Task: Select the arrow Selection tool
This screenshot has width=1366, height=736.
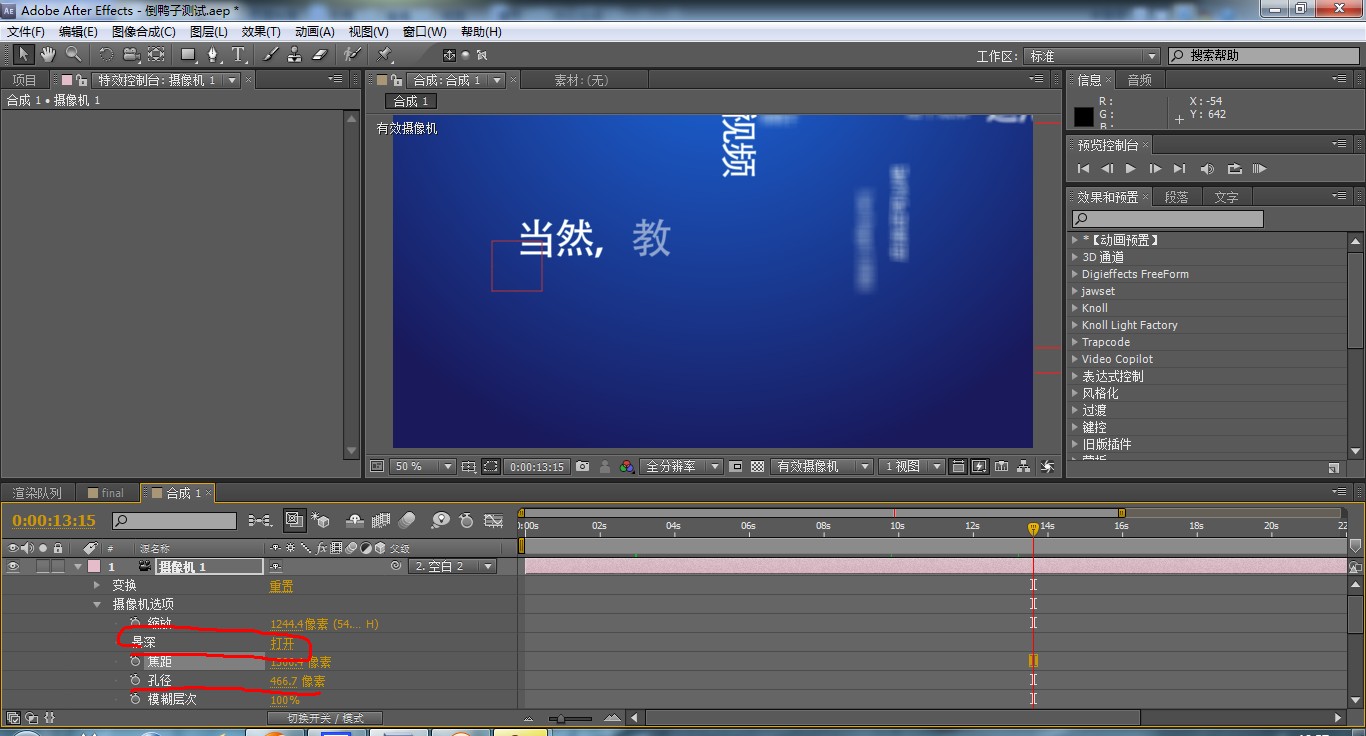Action: (24, 54)
